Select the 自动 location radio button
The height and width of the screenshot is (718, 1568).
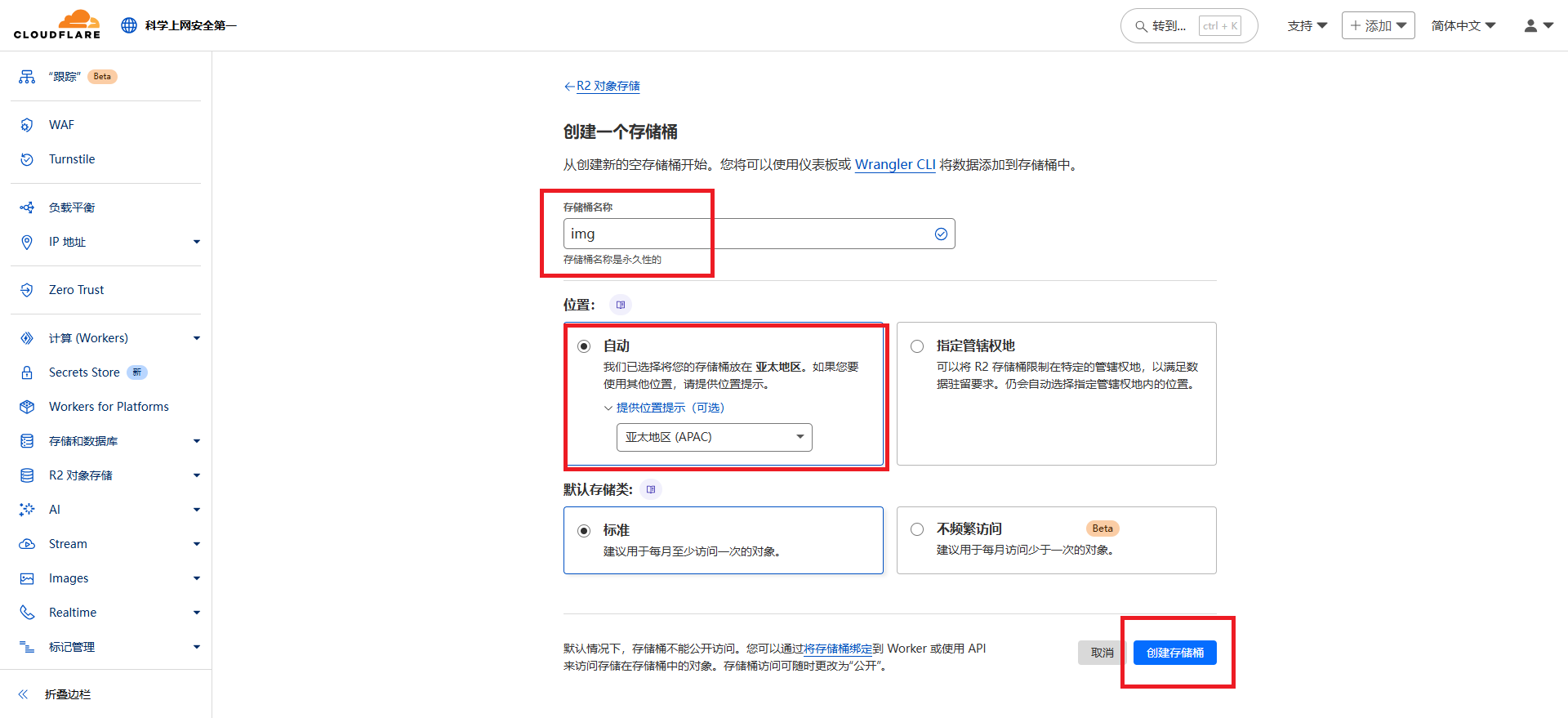click(584, 346)
